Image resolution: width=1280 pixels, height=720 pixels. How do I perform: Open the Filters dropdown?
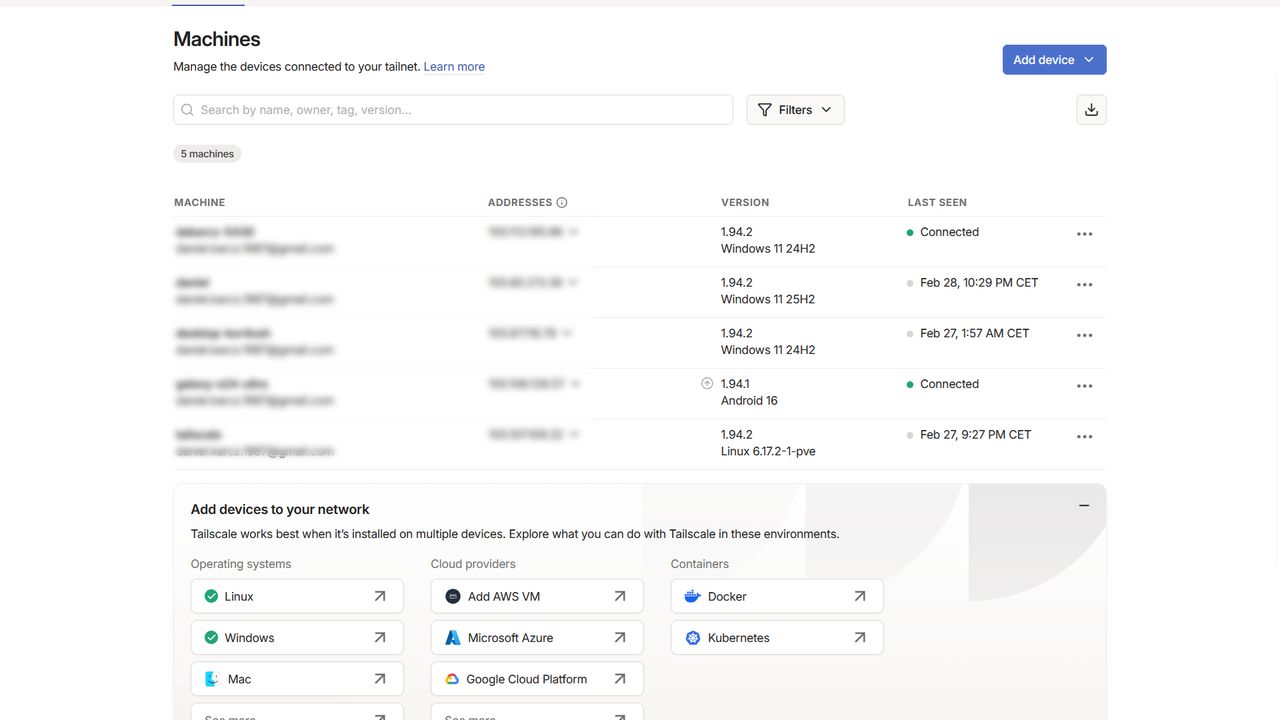pyautogui.click(x=795, y=110)
